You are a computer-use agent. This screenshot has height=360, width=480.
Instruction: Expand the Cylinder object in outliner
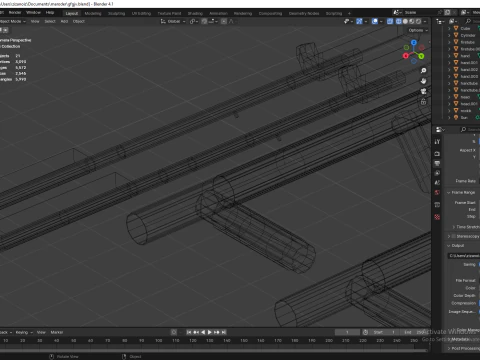pos(449,35)
